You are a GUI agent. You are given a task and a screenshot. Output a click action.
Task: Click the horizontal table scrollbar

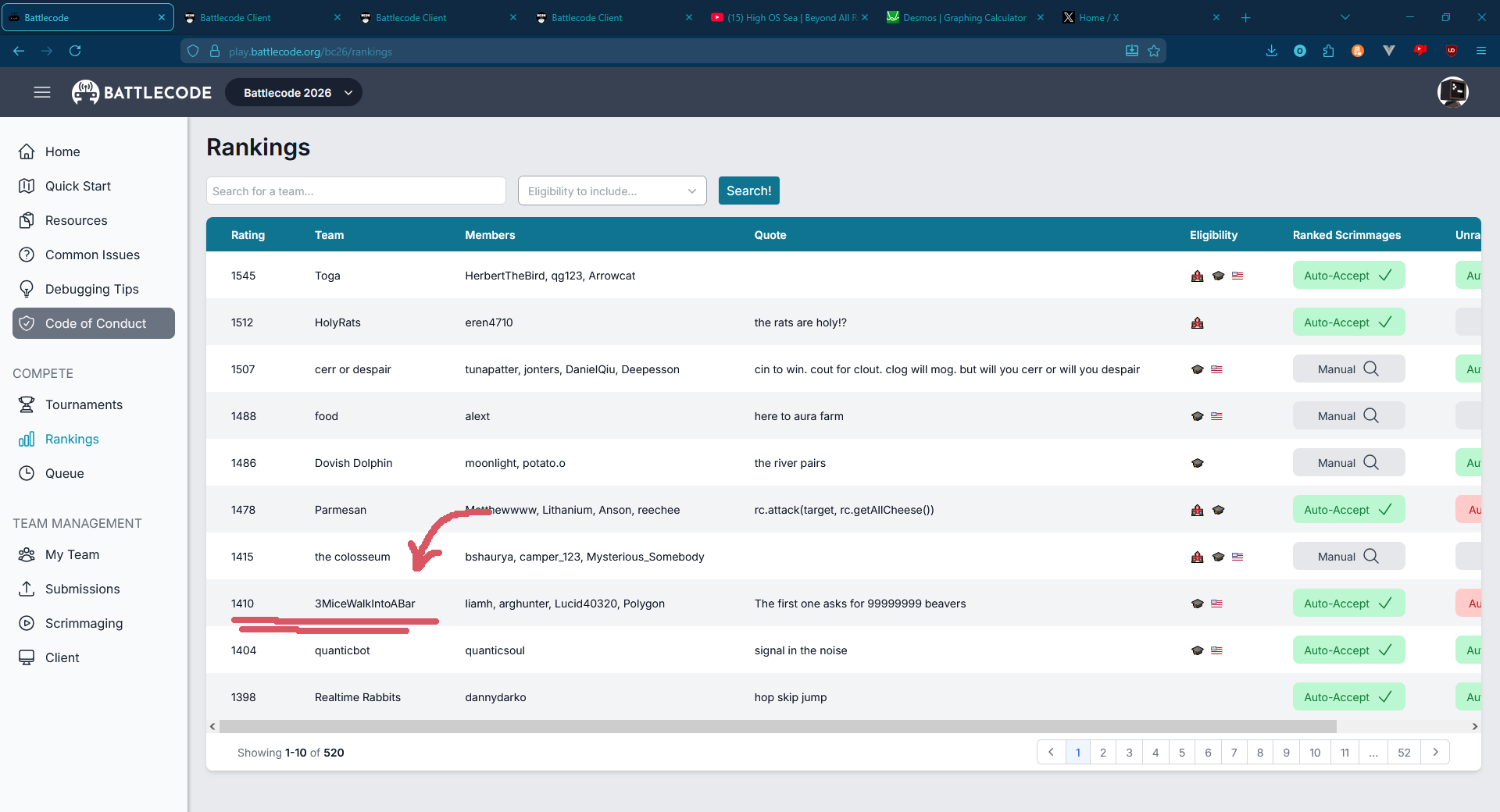click(x=777, y=726)
